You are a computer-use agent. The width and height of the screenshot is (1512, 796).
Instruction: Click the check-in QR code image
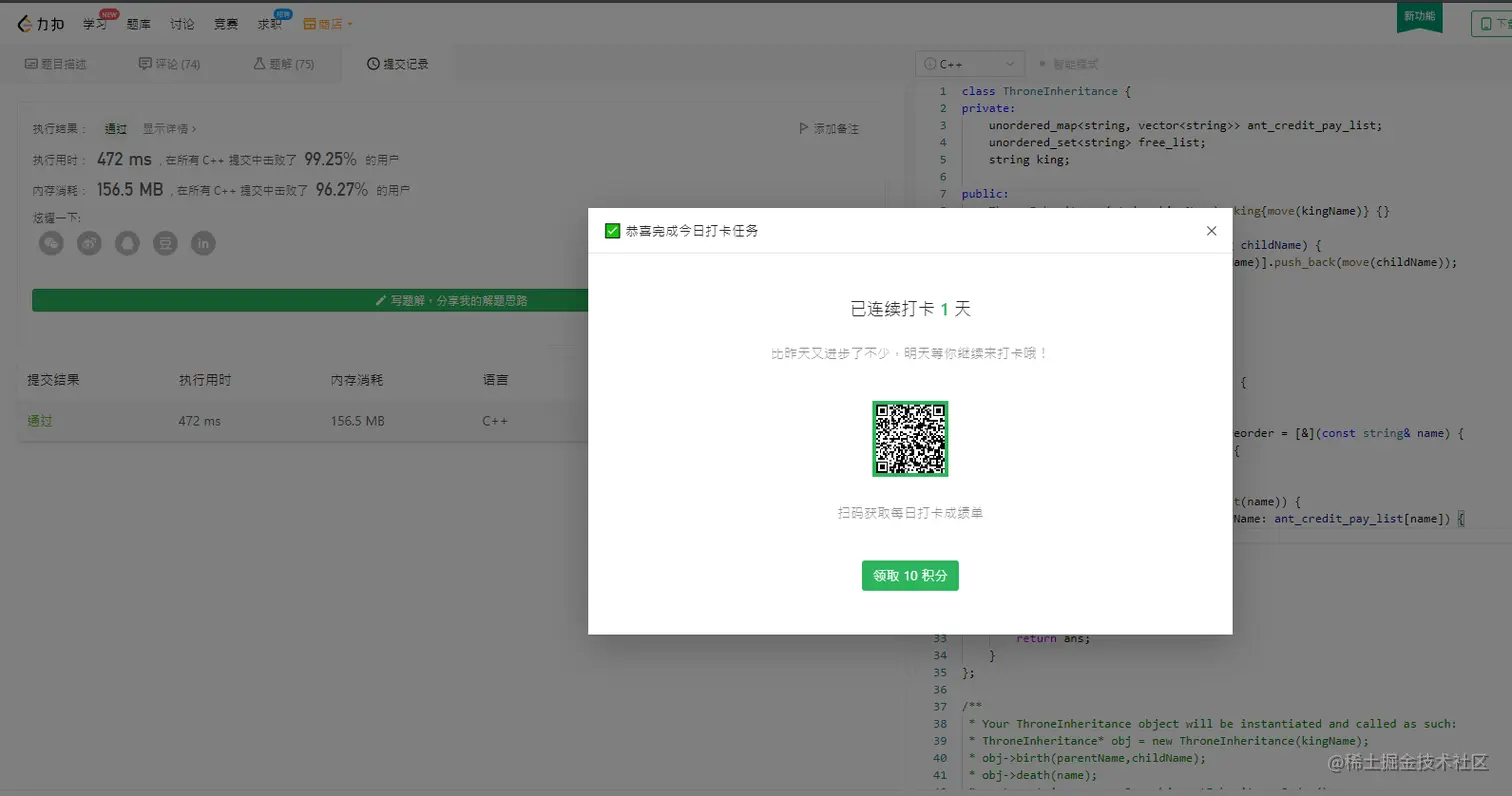tap(910, 439)
